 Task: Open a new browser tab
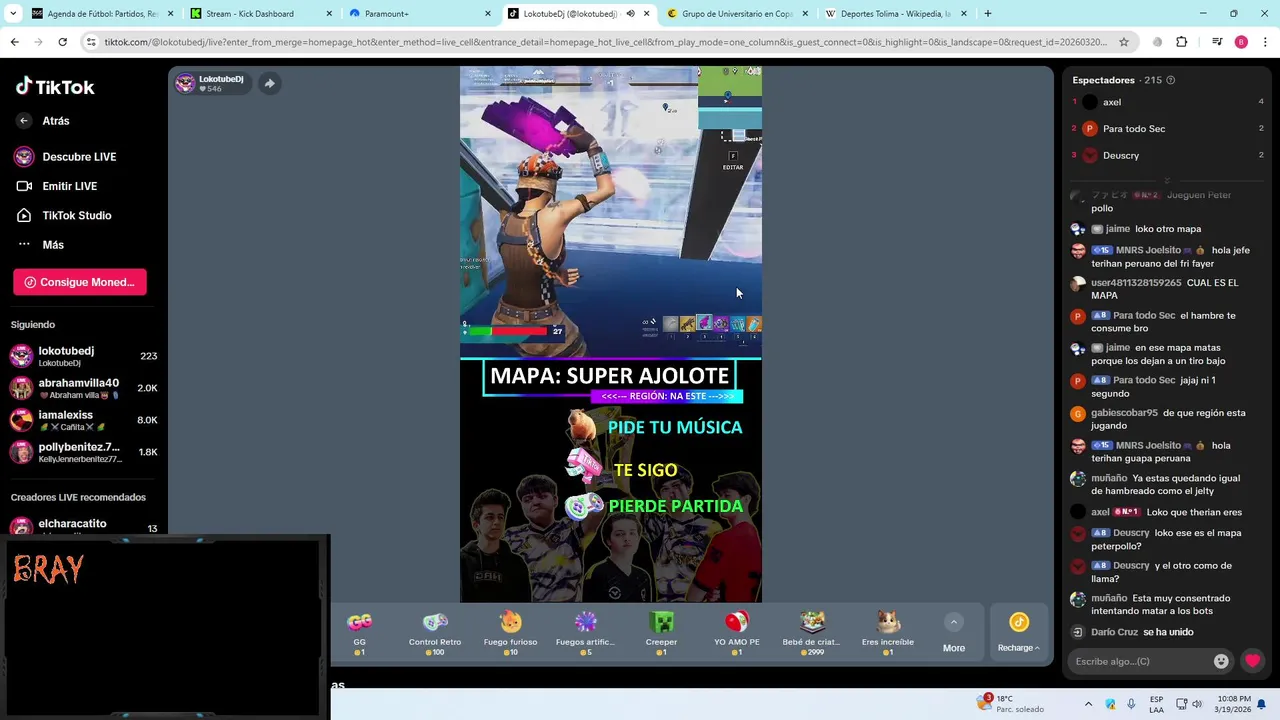[988, 14]
